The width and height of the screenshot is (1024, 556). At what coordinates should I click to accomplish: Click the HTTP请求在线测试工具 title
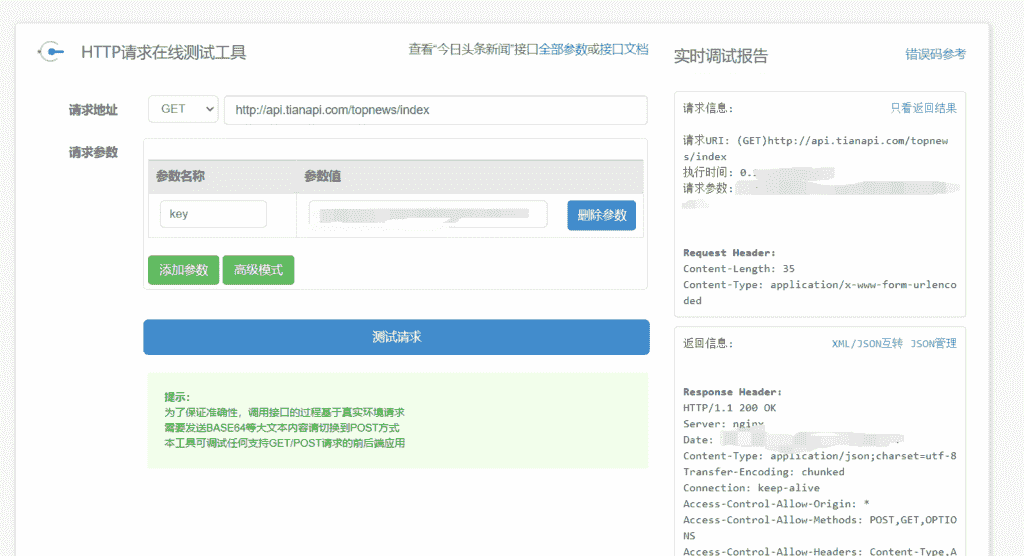[163, 52]
